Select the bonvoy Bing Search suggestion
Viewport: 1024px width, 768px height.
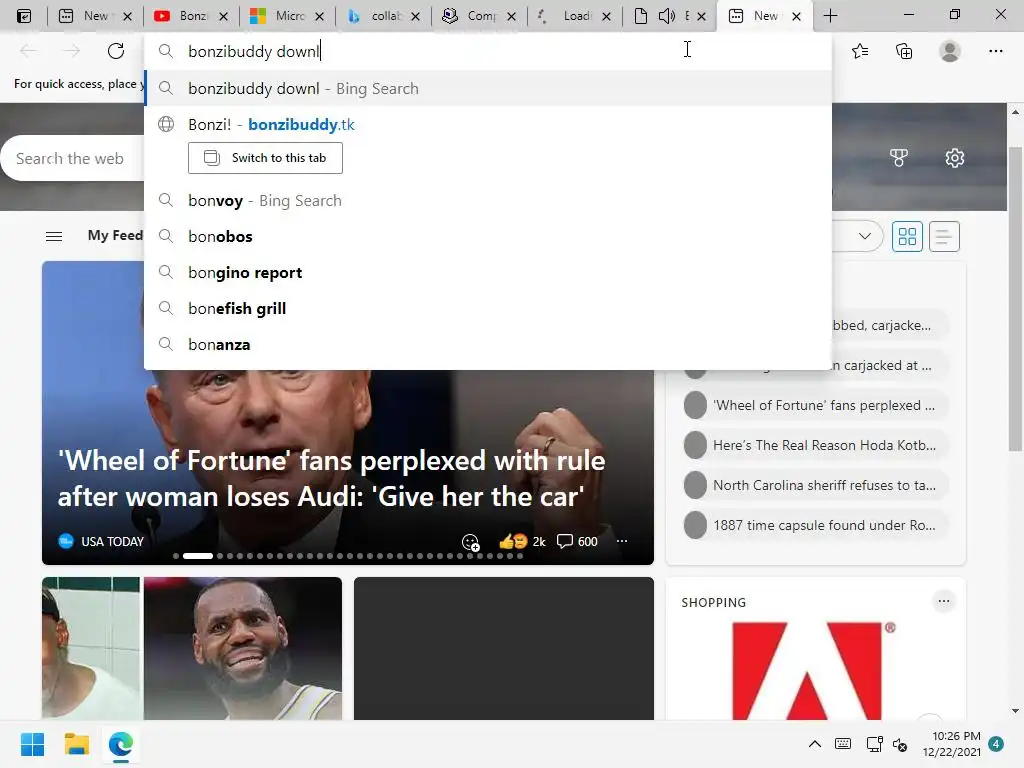(488, 200)
